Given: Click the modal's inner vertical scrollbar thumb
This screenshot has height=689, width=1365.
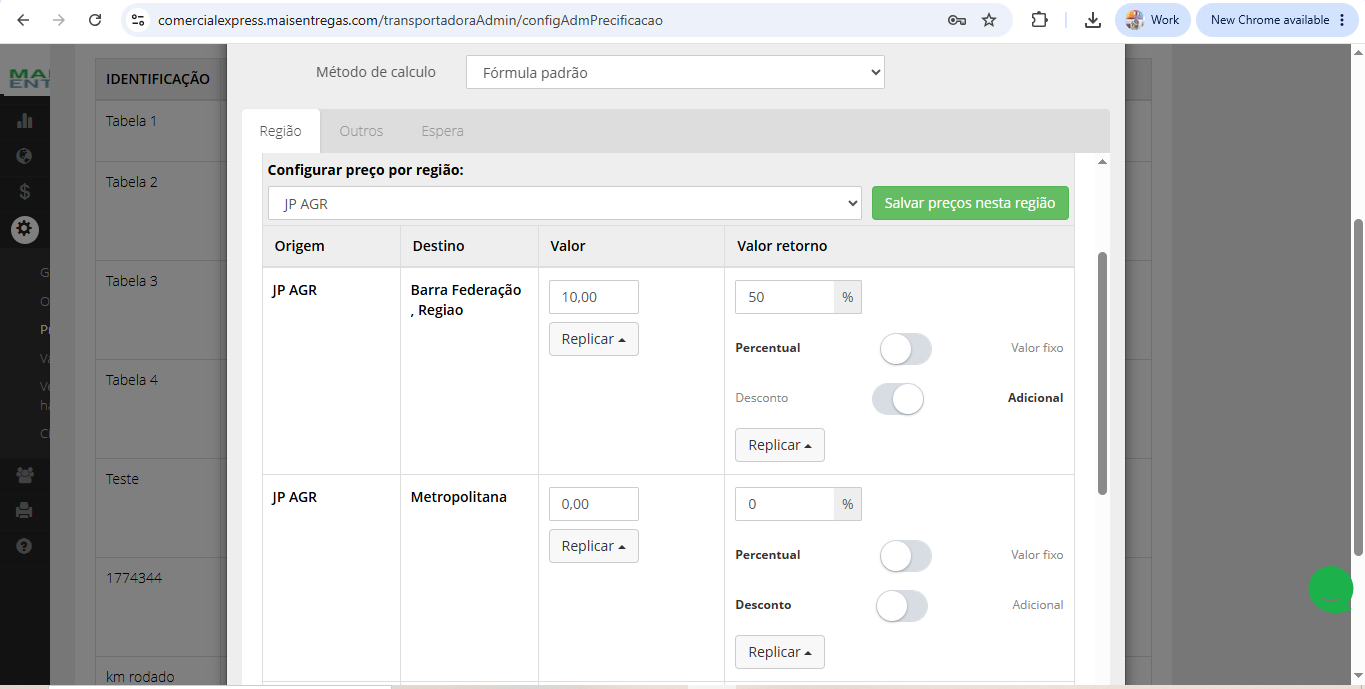Looking at the screenshot, I should (1103, 373).
